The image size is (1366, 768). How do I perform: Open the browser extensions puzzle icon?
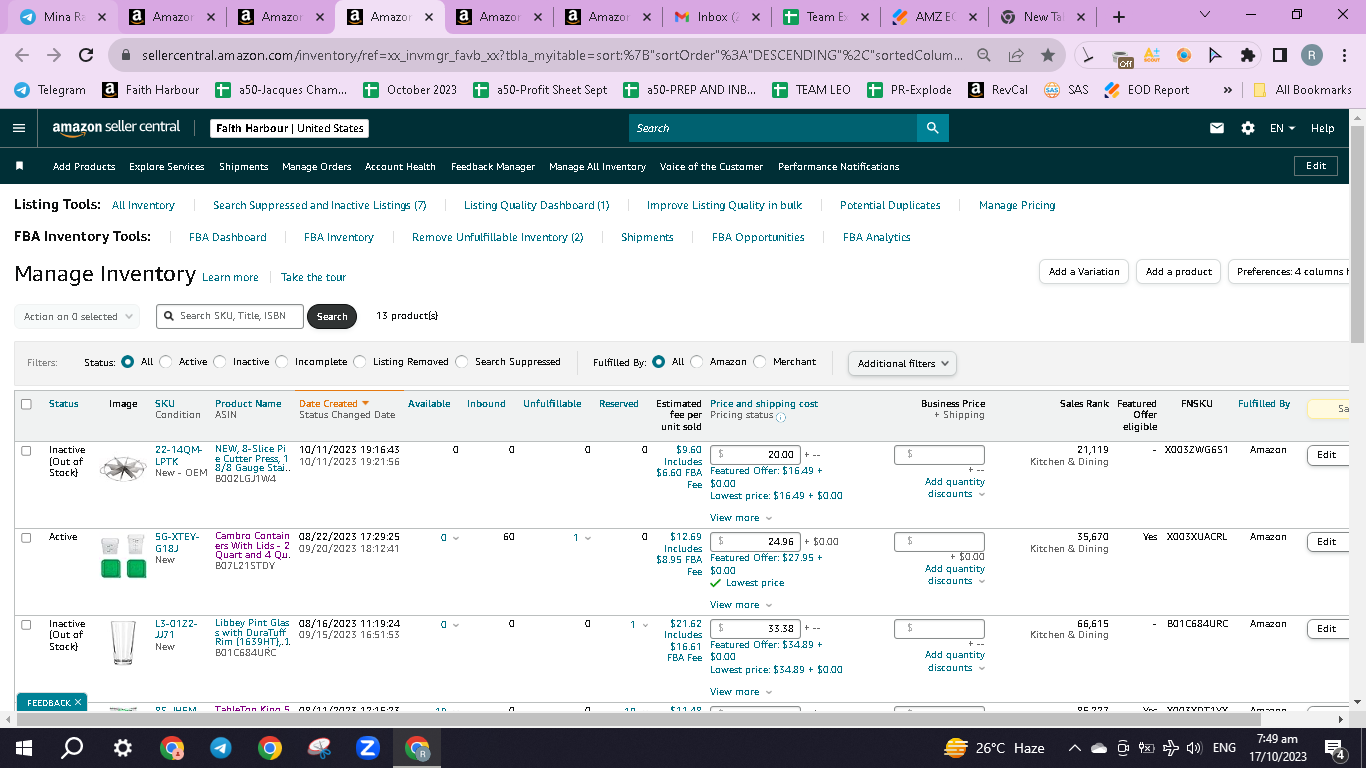[x=1248, y=55]
